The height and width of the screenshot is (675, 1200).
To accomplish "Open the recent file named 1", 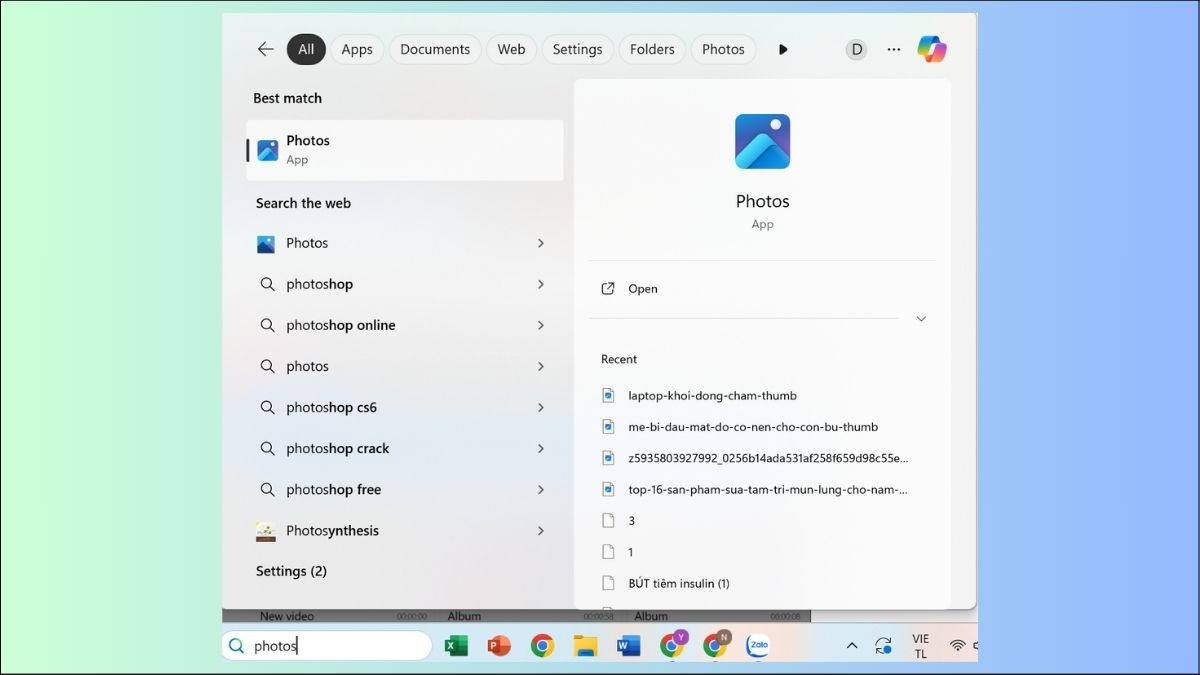I will pos(631,552).
